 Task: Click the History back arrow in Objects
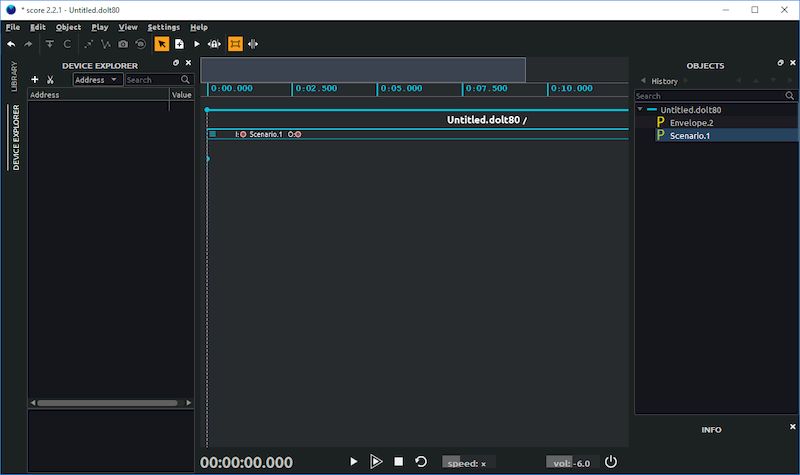tap(642, 81)
